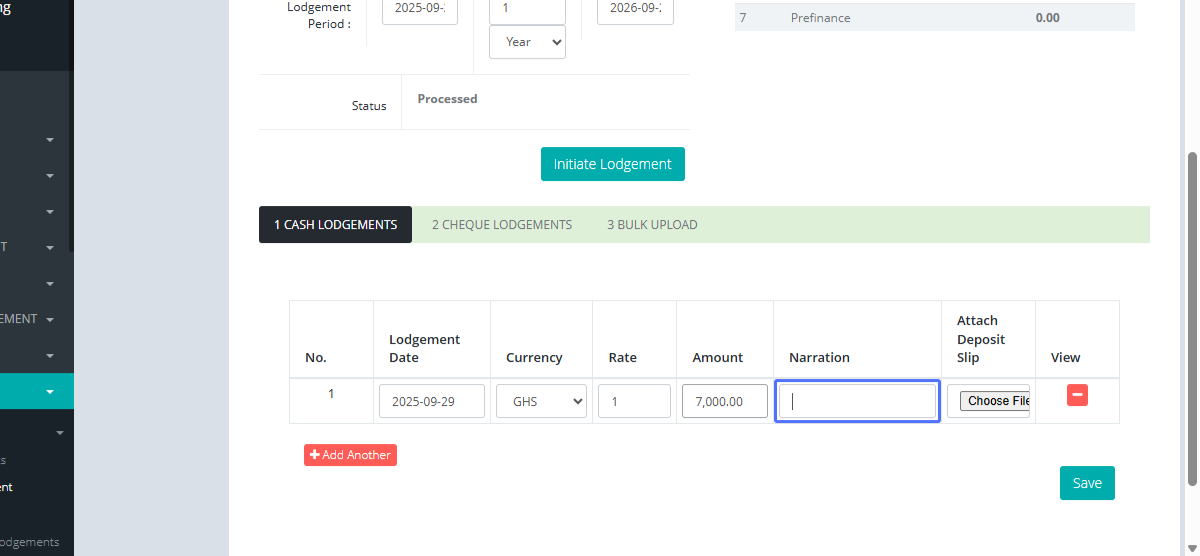Click the Amount field showing 7,000.00
This screenshot has width=1200, height=556.
point(724,401)
